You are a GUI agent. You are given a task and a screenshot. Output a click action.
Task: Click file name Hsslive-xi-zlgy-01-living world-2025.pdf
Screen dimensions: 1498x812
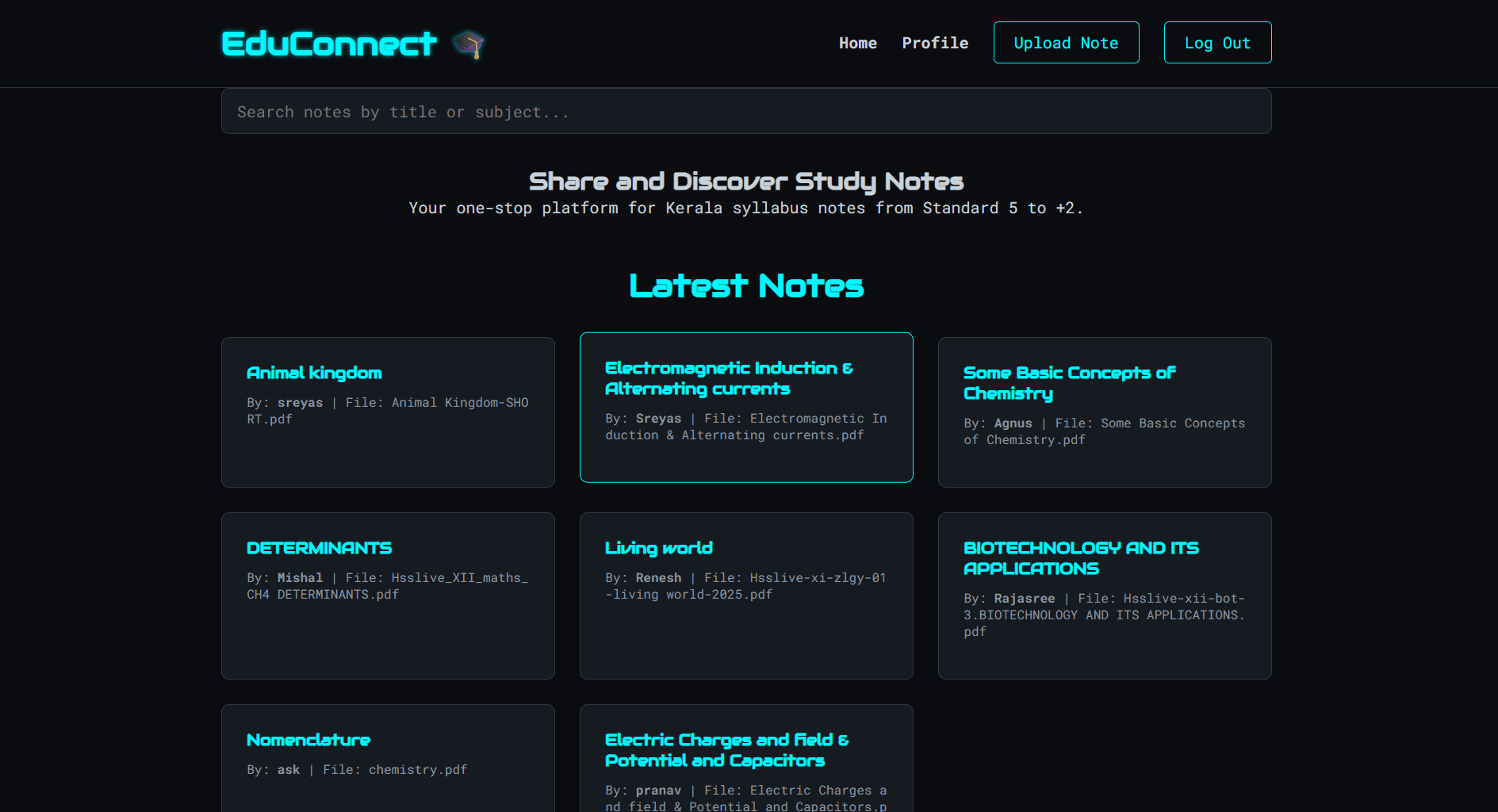(746, 586)
